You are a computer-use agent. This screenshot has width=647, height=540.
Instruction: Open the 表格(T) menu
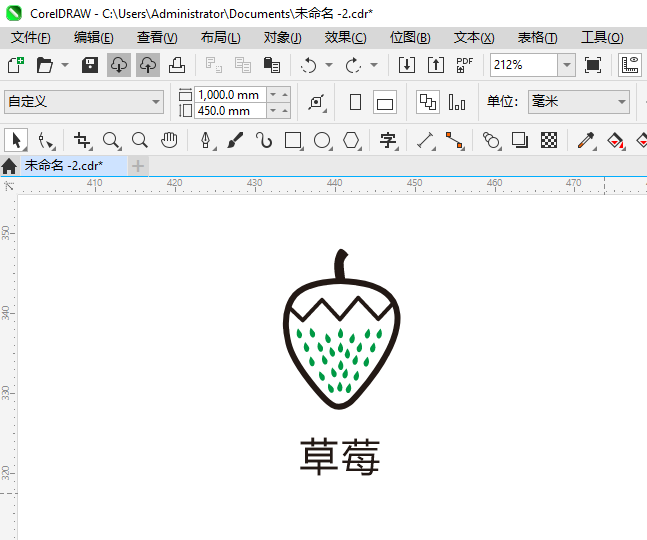tap(538, 38)
